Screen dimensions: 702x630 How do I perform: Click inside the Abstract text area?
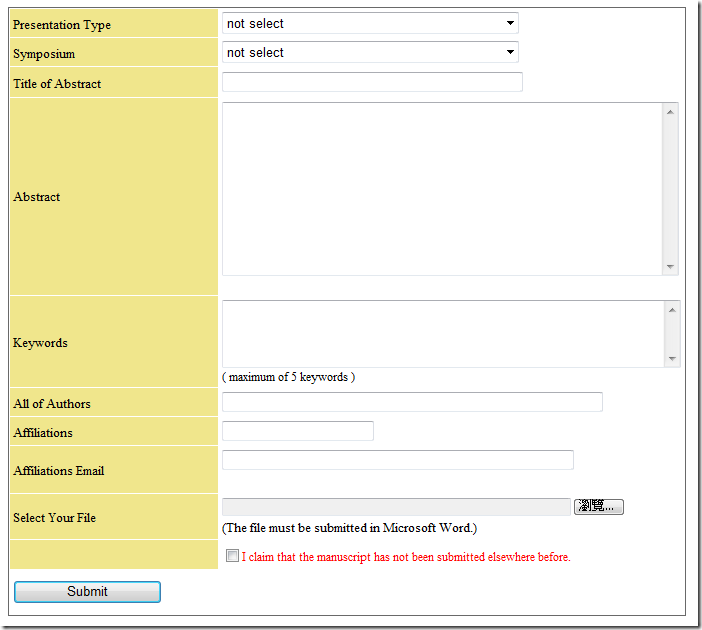[441, 189]
